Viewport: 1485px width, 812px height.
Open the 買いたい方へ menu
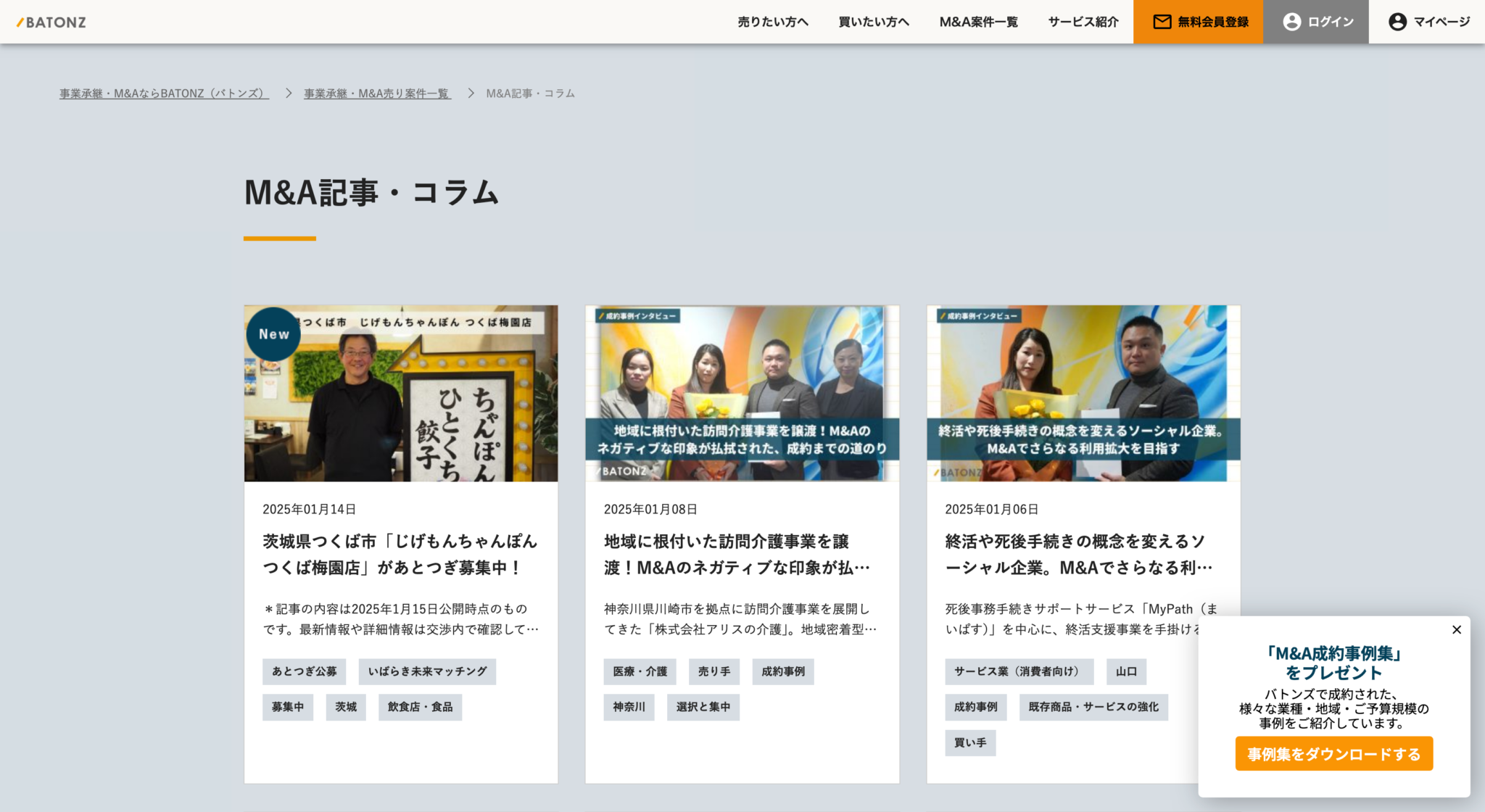click(x=874, y=22)
